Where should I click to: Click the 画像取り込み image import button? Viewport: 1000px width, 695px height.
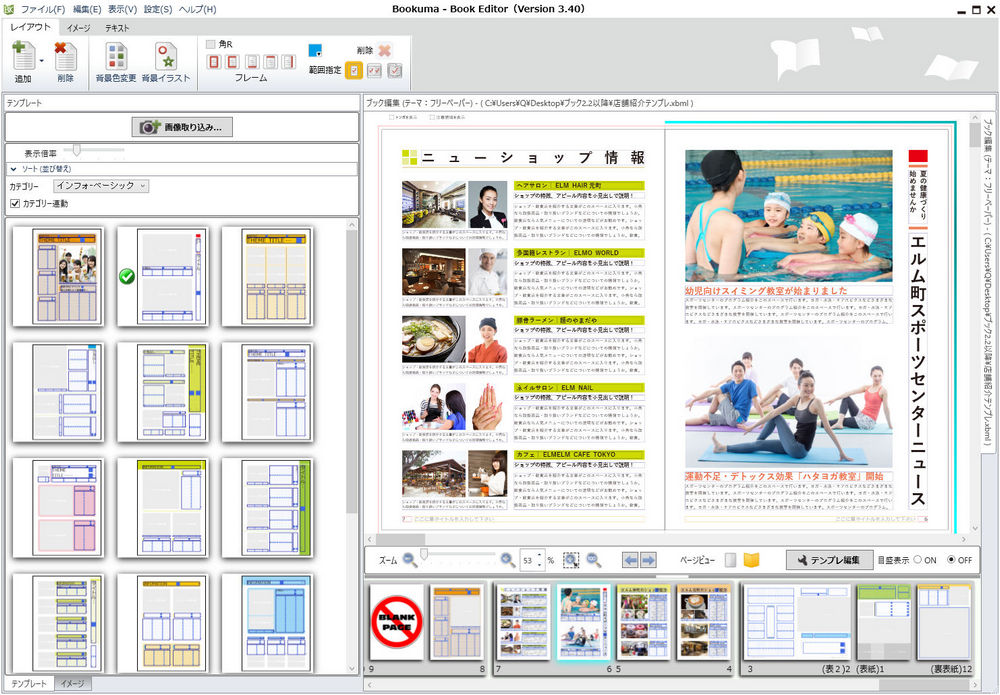click(x=181, y=127)
